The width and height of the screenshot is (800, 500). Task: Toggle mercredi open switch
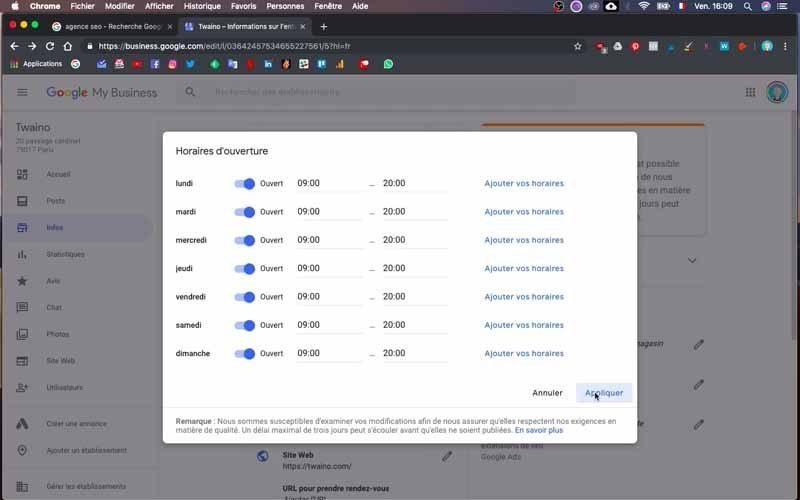point(244,240)
